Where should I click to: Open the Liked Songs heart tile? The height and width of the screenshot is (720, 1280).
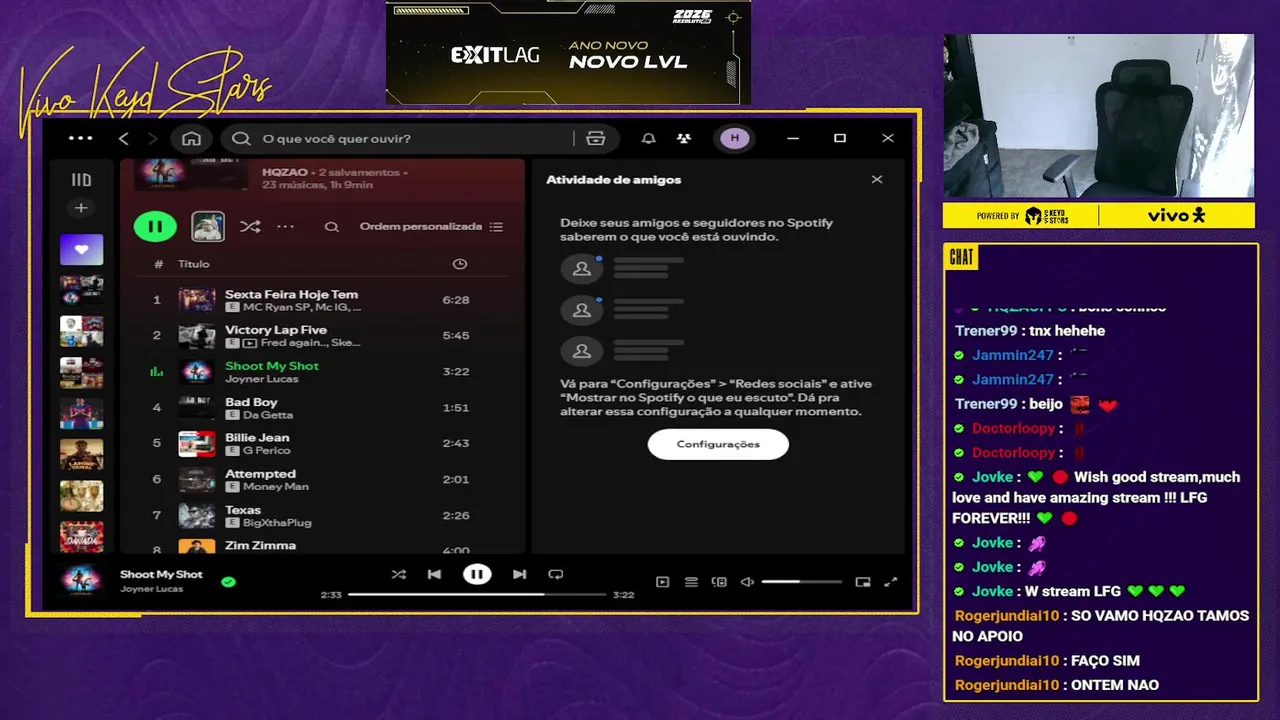point(81,250)
